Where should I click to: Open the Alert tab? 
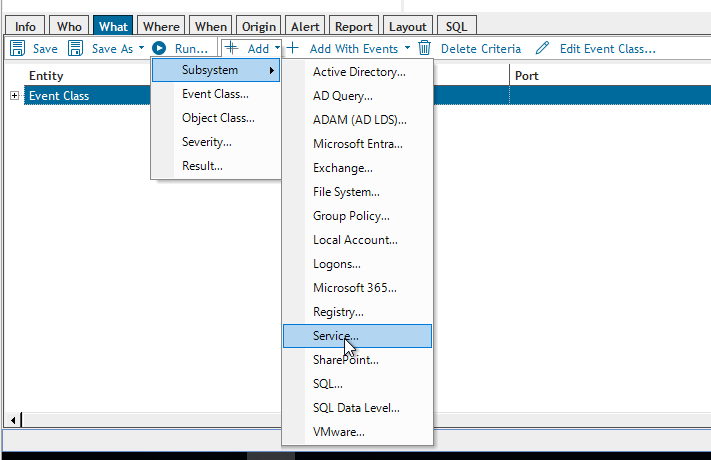(x=305, y=26)
